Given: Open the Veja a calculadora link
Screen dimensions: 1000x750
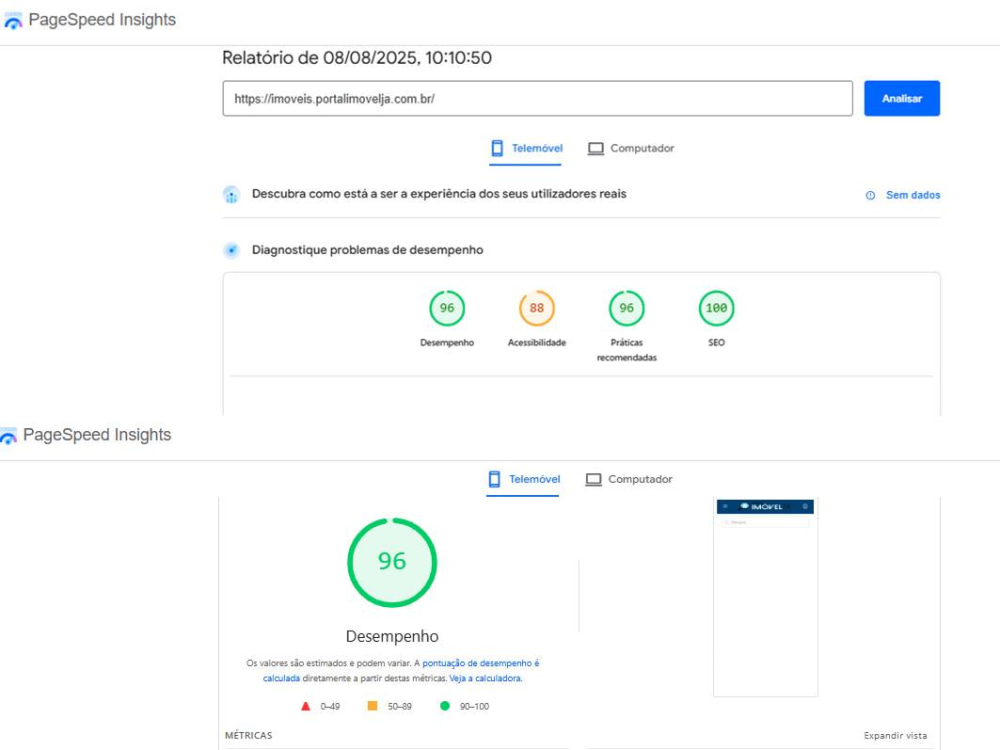Looking at the screenshot, I should tap(485, 679).
